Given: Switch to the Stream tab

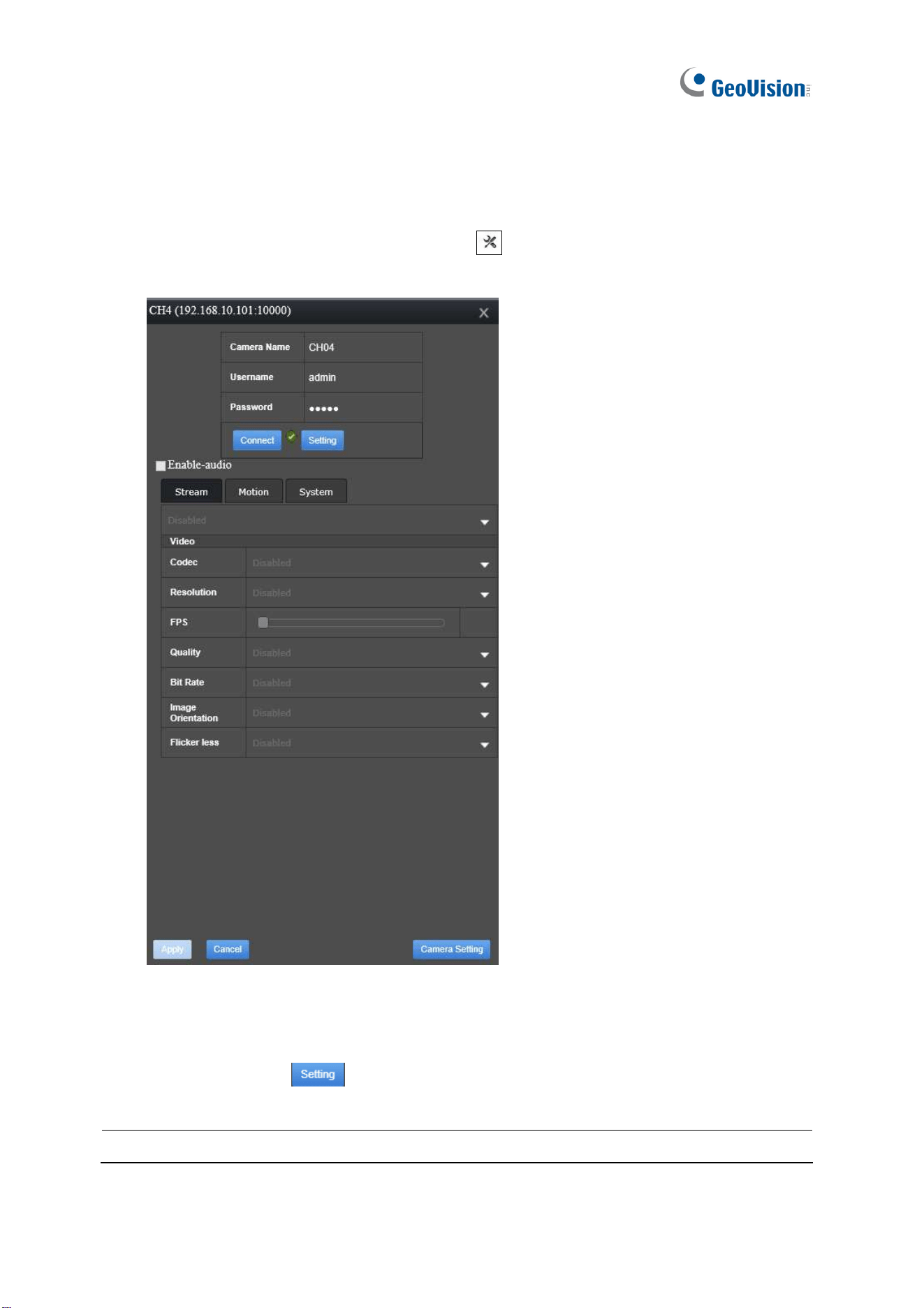Looking at the screenshot, I should pos(191,491).
